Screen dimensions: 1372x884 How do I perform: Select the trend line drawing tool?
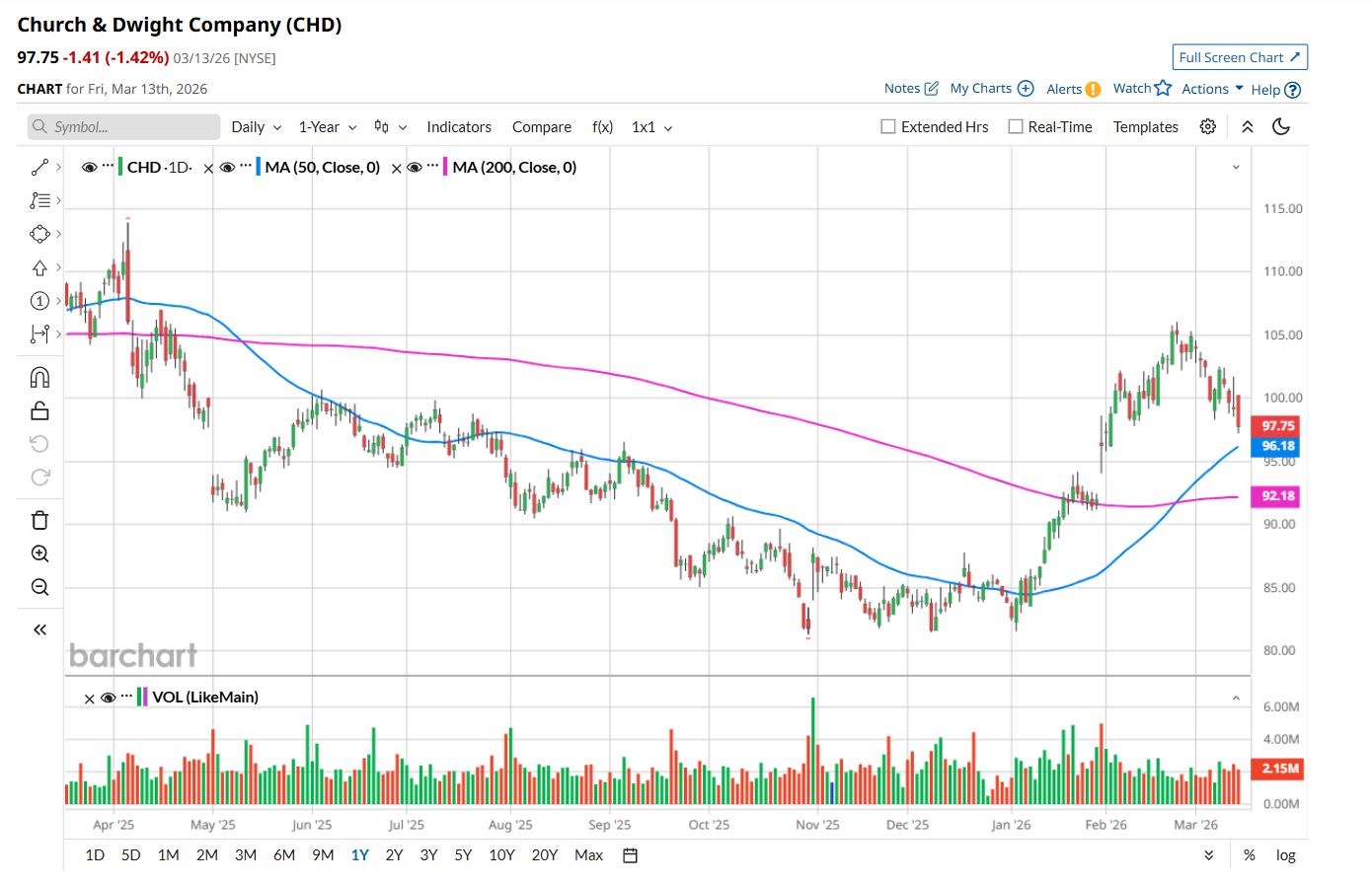click(39, 168)
